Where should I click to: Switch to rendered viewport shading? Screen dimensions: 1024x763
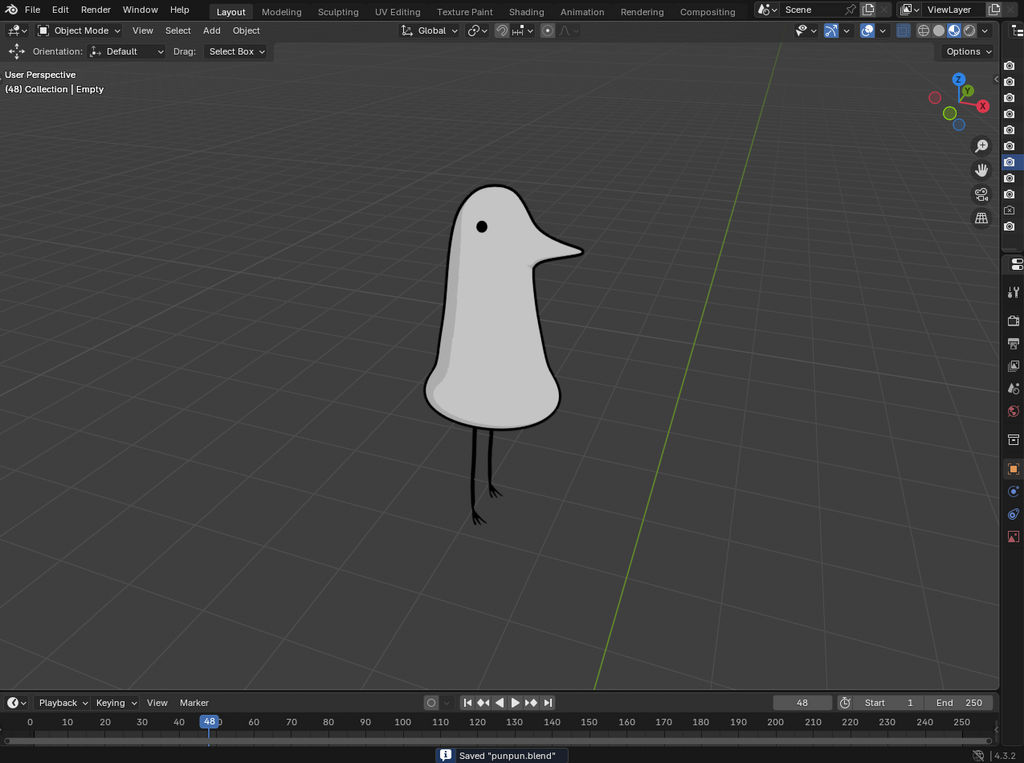click(970, 31)
